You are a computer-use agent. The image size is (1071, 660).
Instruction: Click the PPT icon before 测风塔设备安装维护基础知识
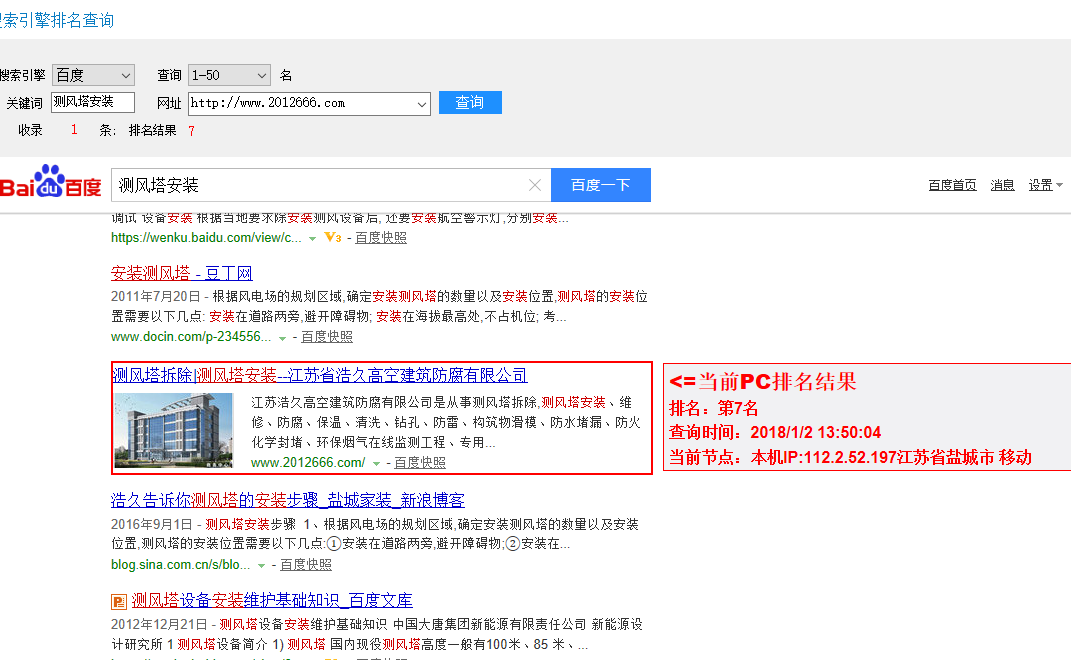pyautogui.click(x=118, y=601)
